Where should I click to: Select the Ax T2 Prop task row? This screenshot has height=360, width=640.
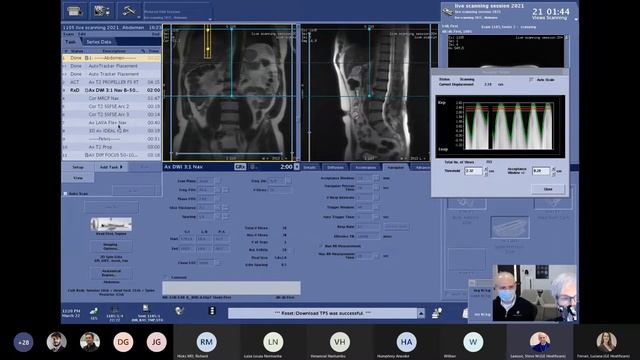point(111,147)
